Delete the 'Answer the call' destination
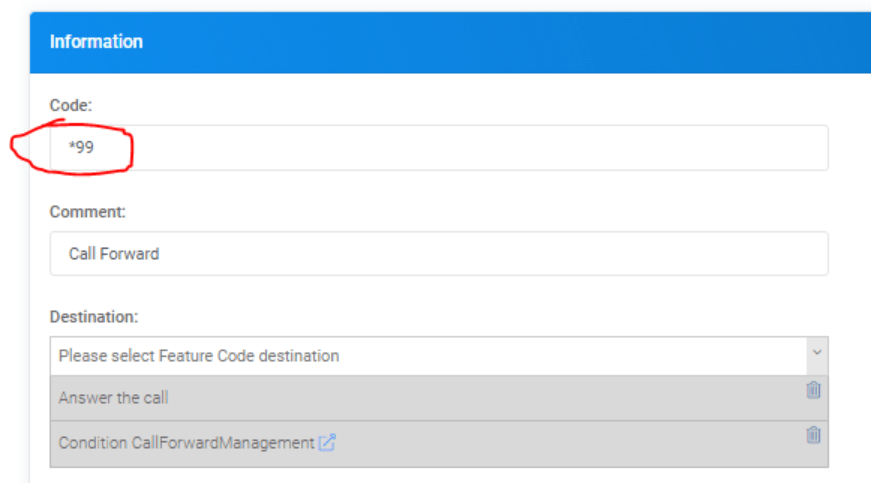The width and height of the screenshot is (877, 483). pos(813,390)
